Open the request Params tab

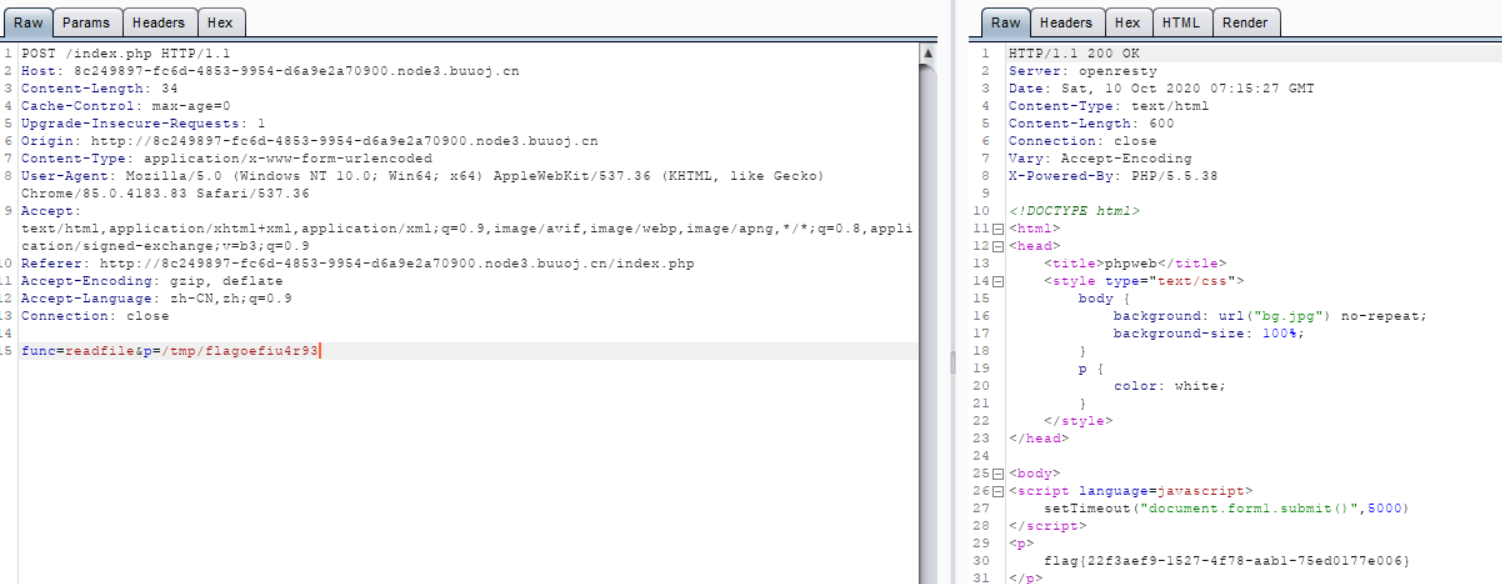coord(86,22)
